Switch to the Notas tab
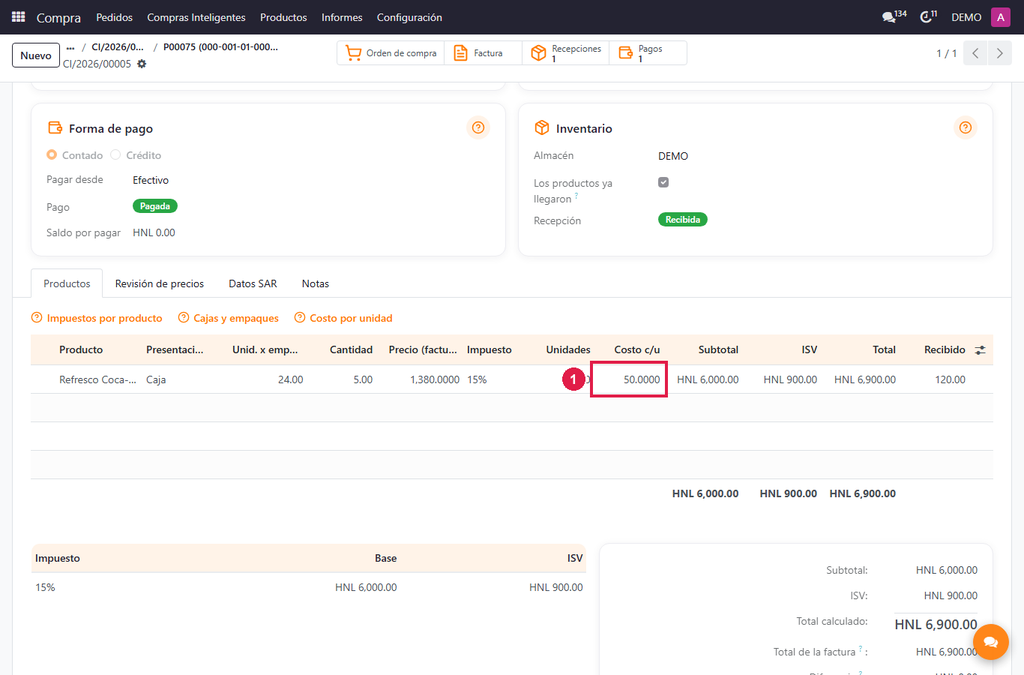 315,283
